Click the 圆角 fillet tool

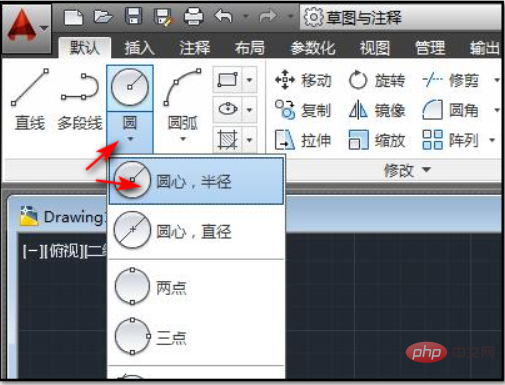tap(451, 110)
